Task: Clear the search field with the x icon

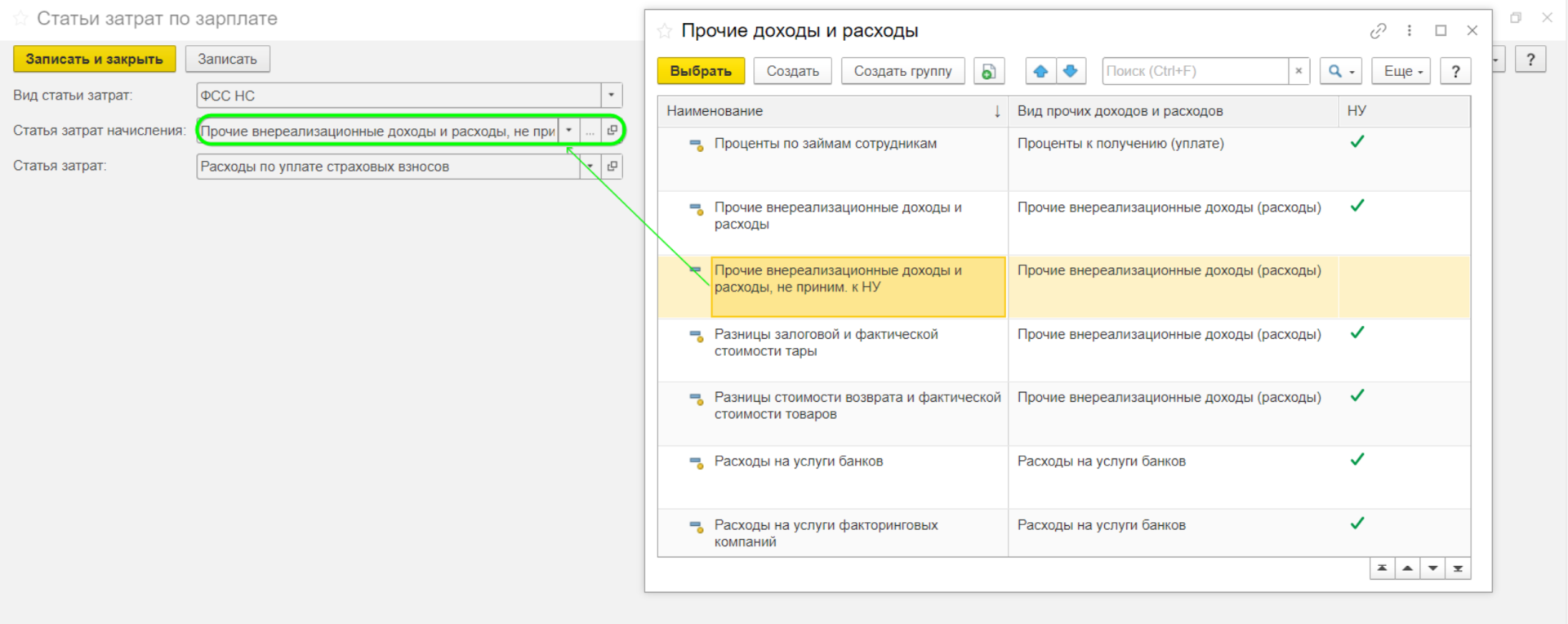Action: 1298,71
